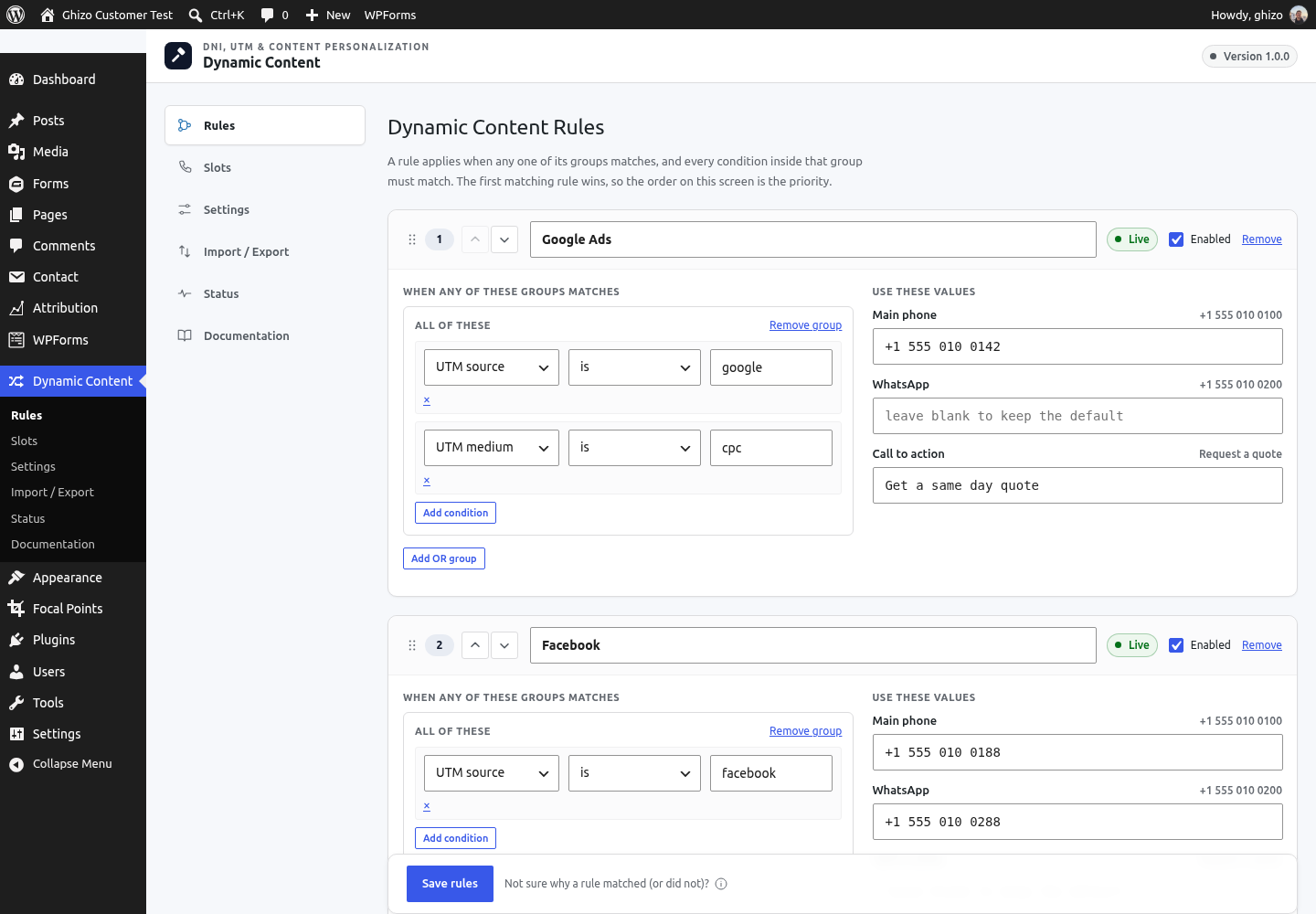Remove the UTM medium cpc condition
Screen dimensions: 1316x914
pyautogui.click(x=427, y=481)
